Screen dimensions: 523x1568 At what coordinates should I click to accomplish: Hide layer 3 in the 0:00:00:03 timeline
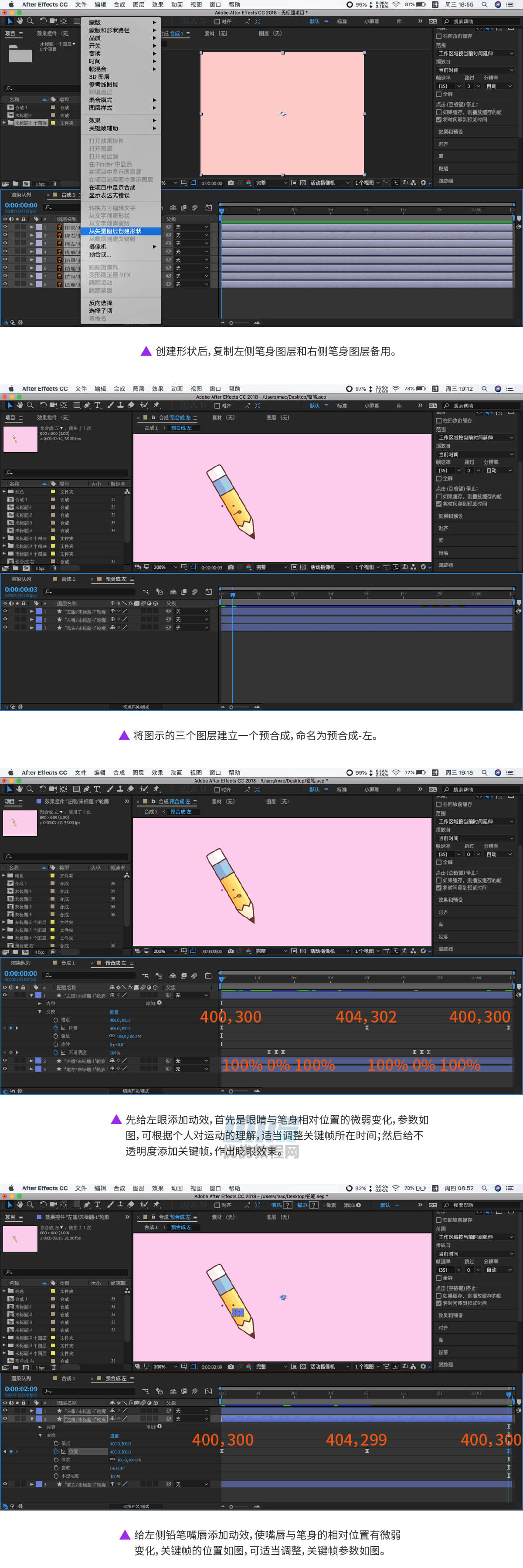point(6,627)
